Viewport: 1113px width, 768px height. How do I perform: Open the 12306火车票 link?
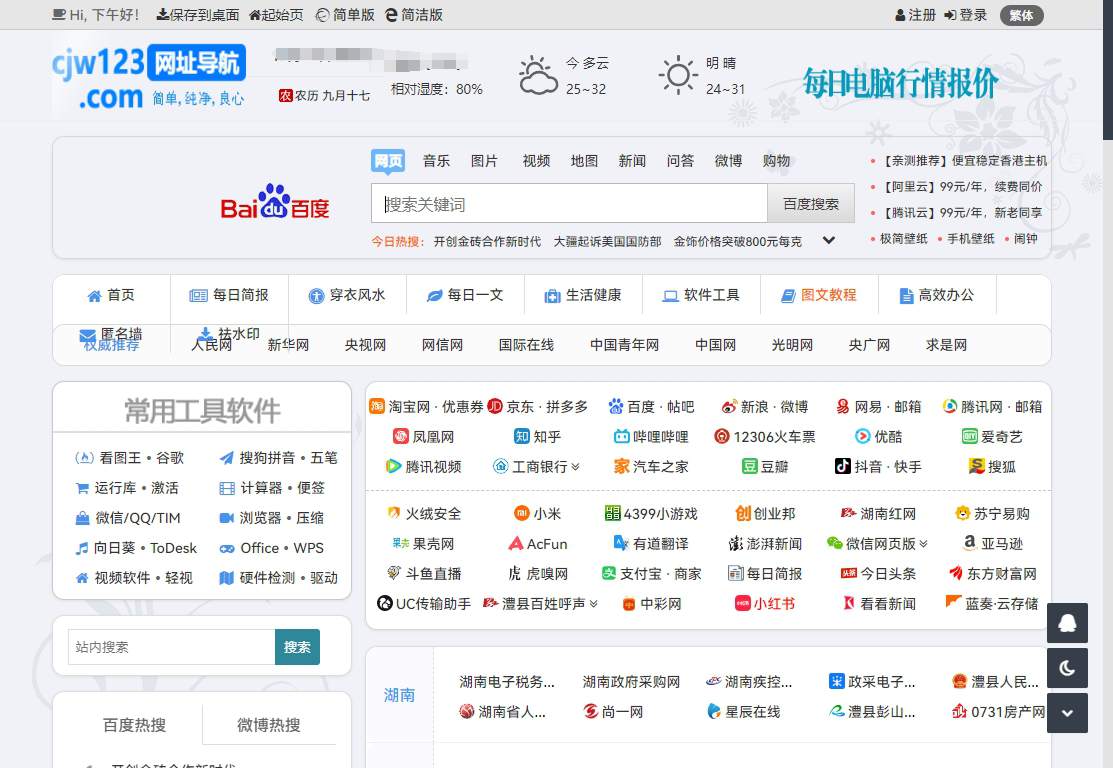point(764,437)
